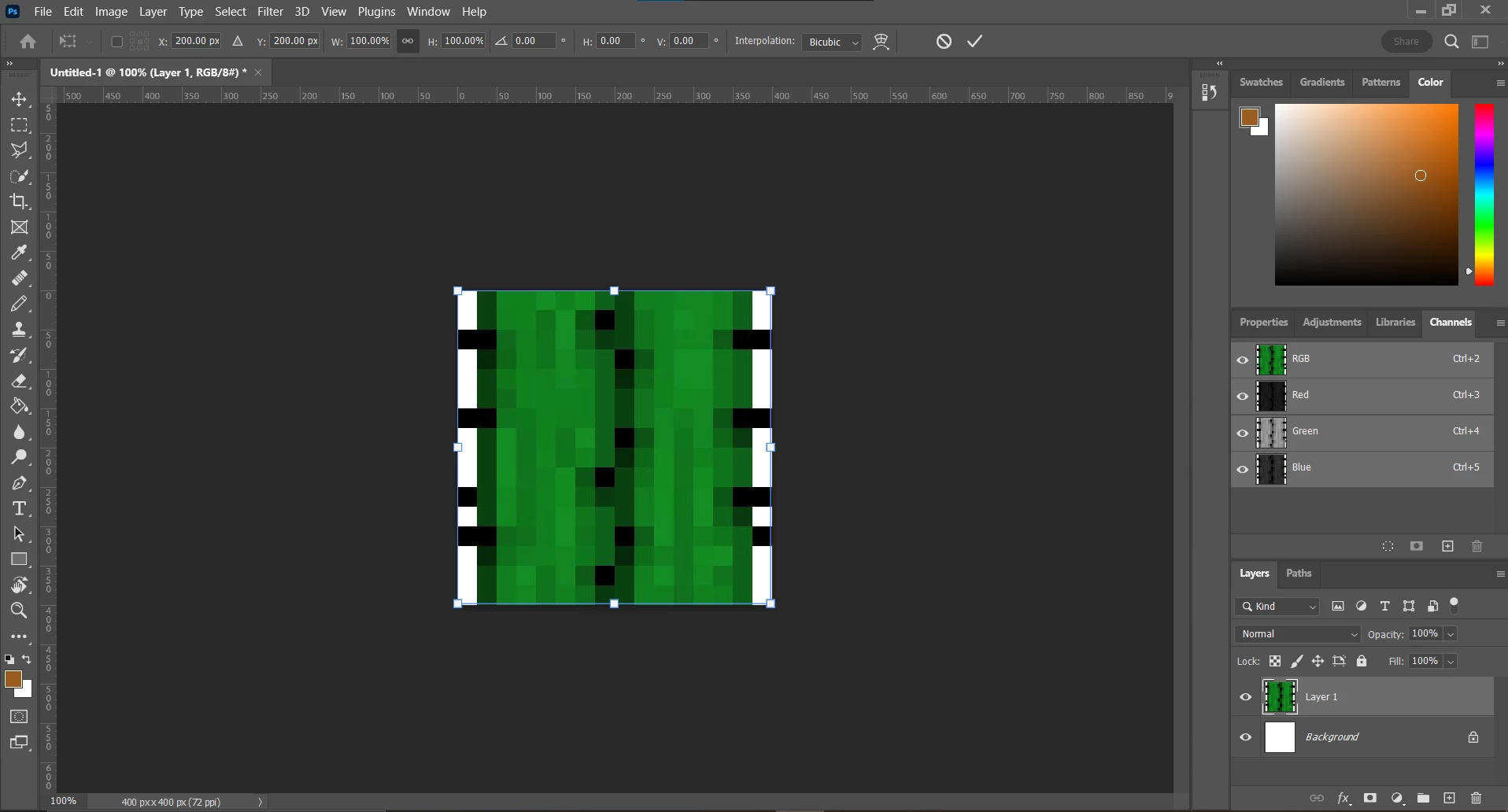
Task: Select the Polygonal Lasso tool
Action: [x=20, y=150]
